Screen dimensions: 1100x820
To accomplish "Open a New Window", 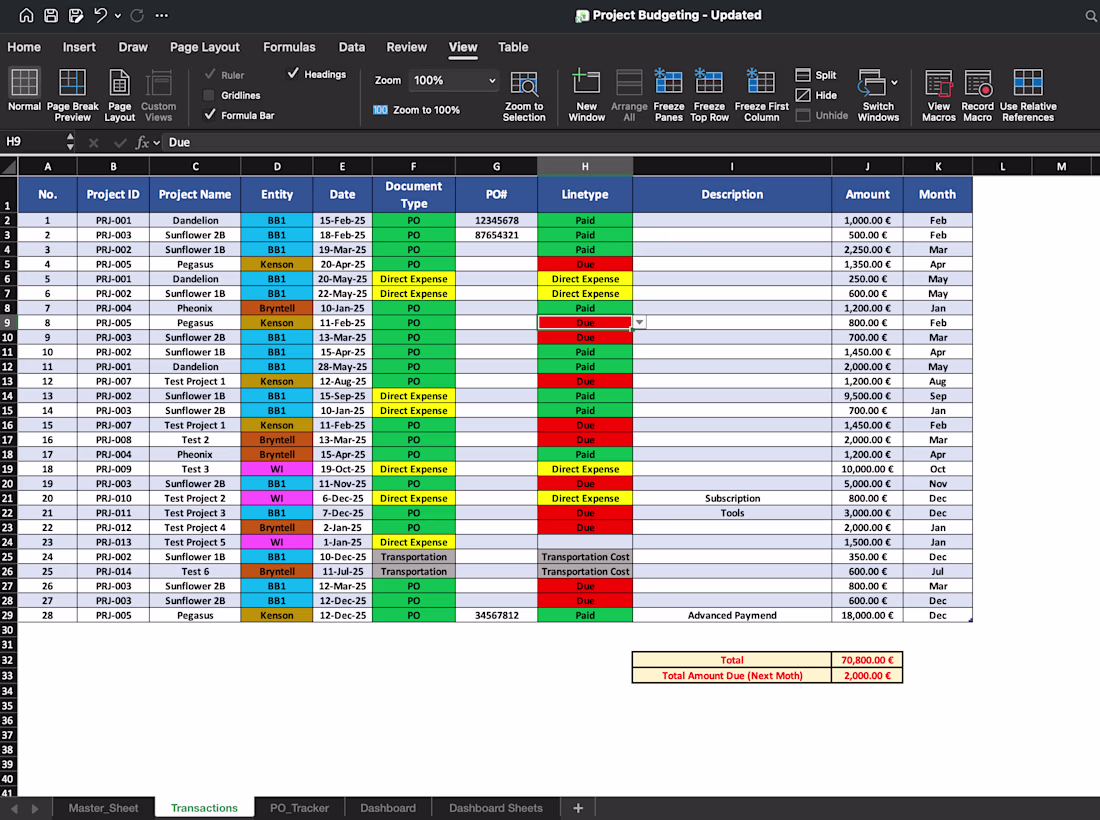I will click(x=586, y=95).
